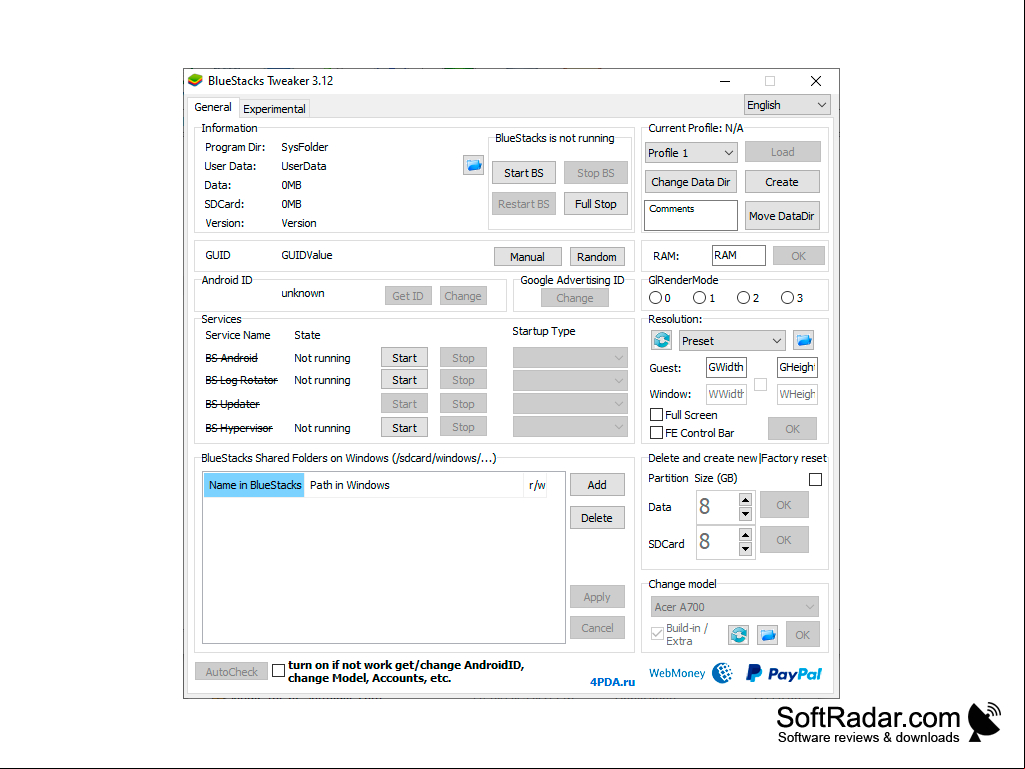Tick the Factory reset checkbox
The width and height of the screenshot is (1025, 769).
[815, 479]
